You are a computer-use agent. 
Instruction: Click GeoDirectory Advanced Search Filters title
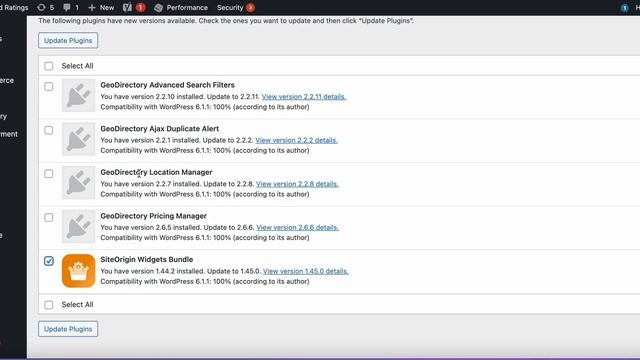(x=167, y=85)
